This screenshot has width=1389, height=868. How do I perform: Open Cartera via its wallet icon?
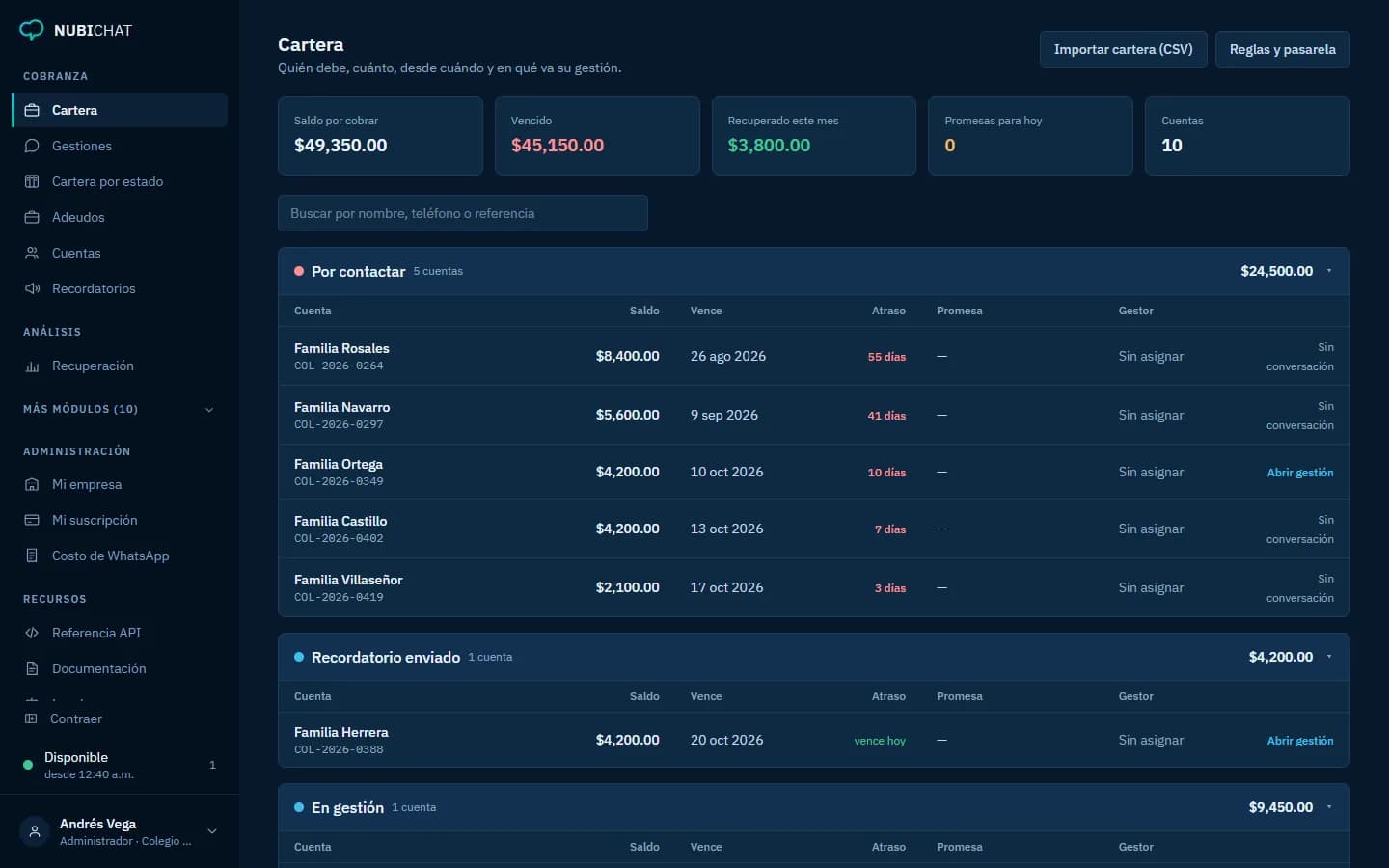coord(32,110)
